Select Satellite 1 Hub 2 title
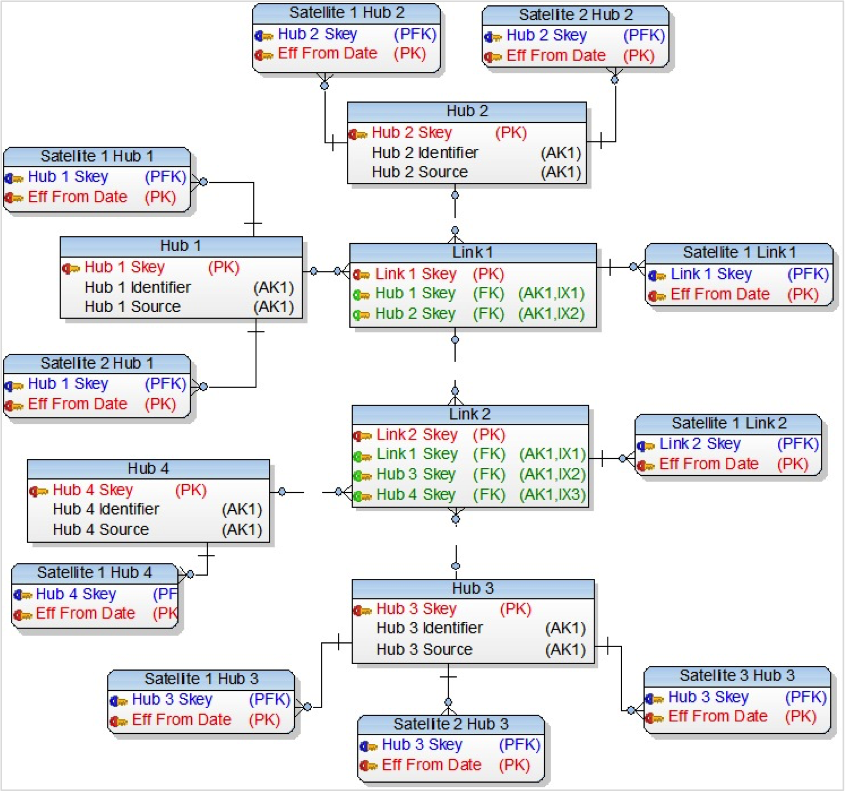845x791 pixels. click(x=347, y=13)
